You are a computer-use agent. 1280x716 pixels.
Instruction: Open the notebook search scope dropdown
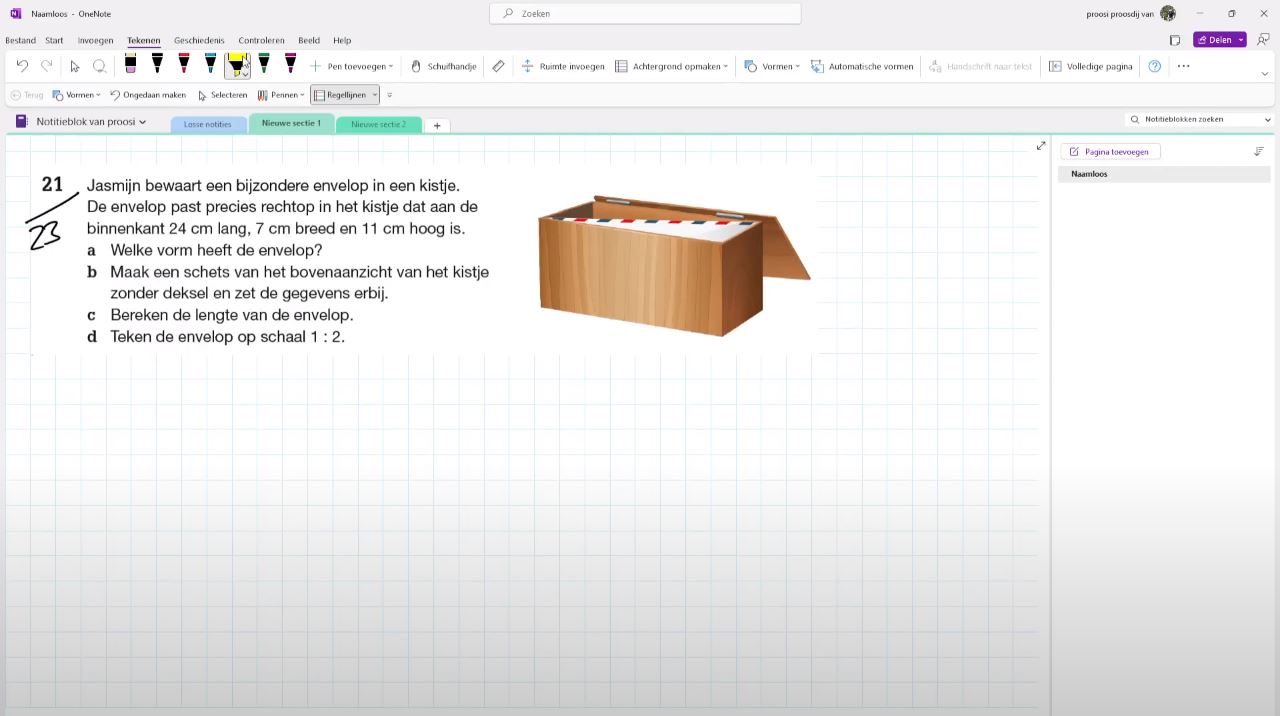1268,119
